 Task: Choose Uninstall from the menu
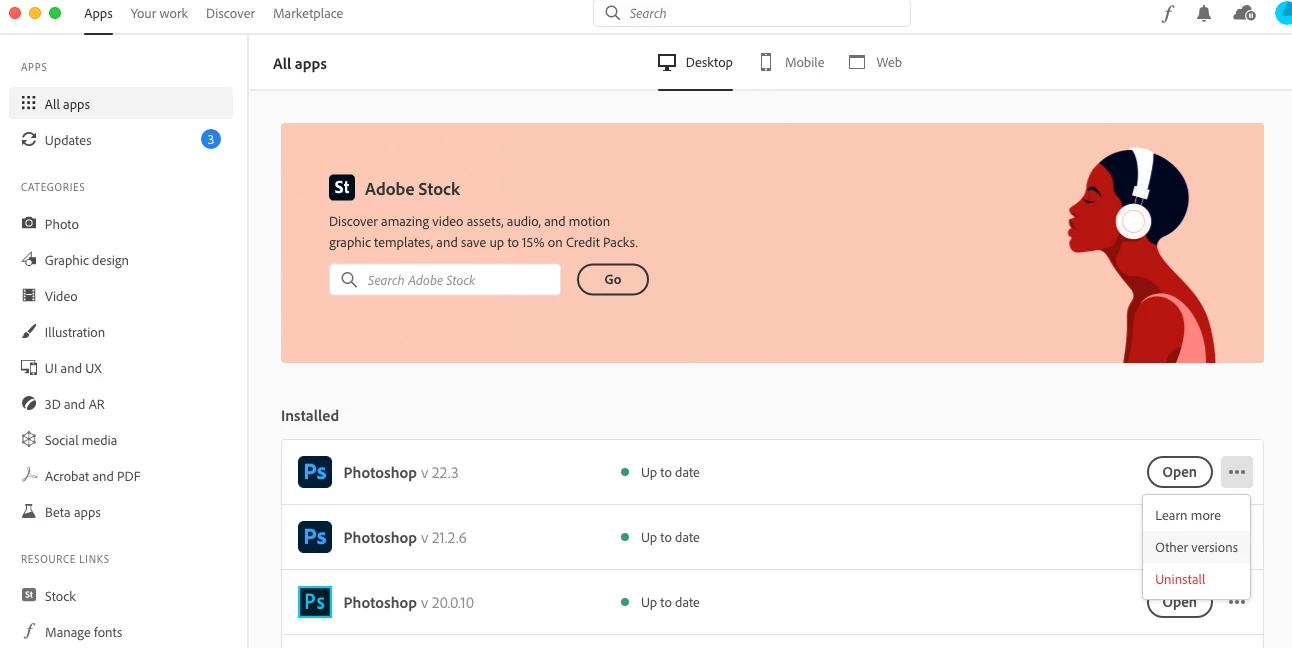coord(1196,579)
